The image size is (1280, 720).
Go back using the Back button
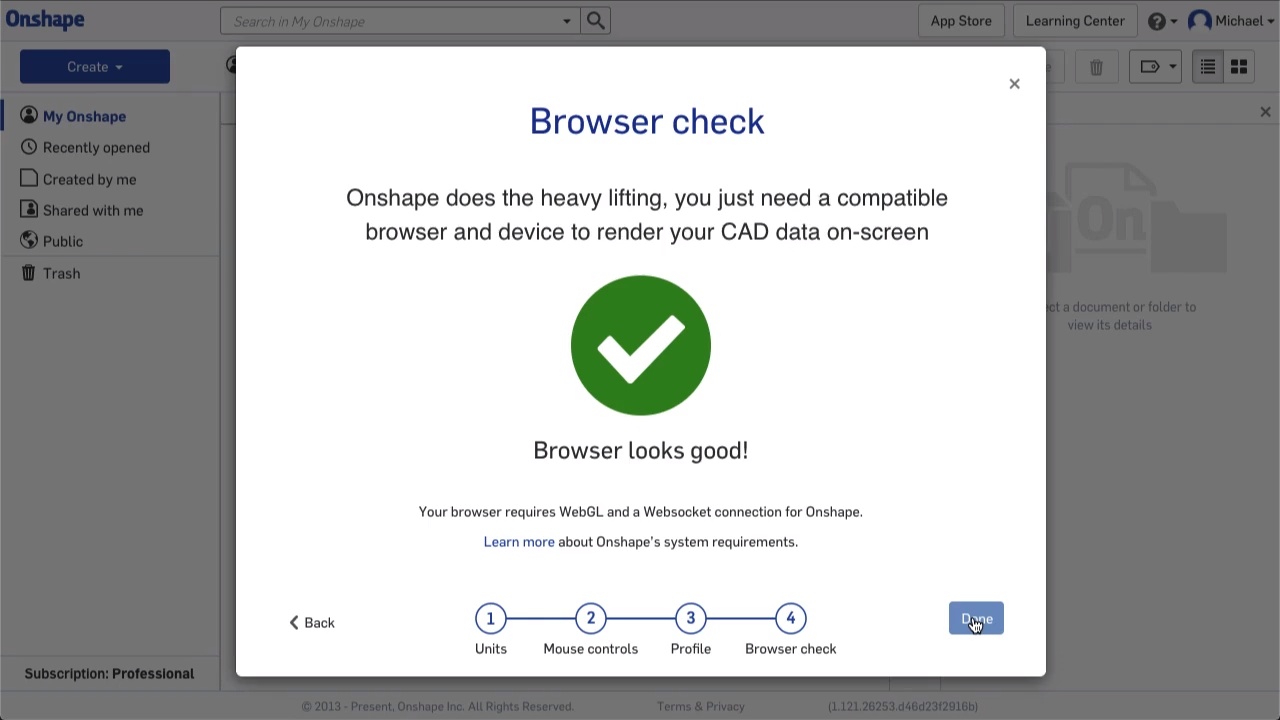point(312,623)
